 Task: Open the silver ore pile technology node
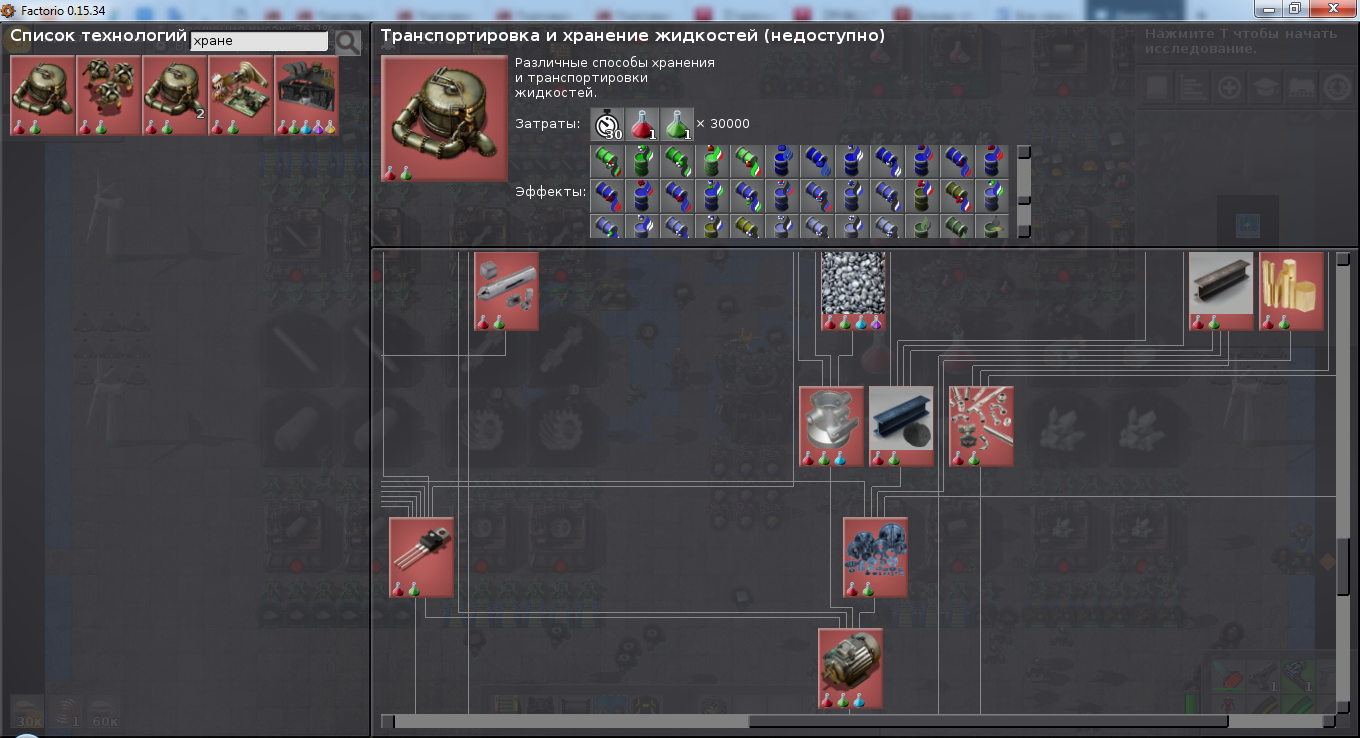pos(854,291)
